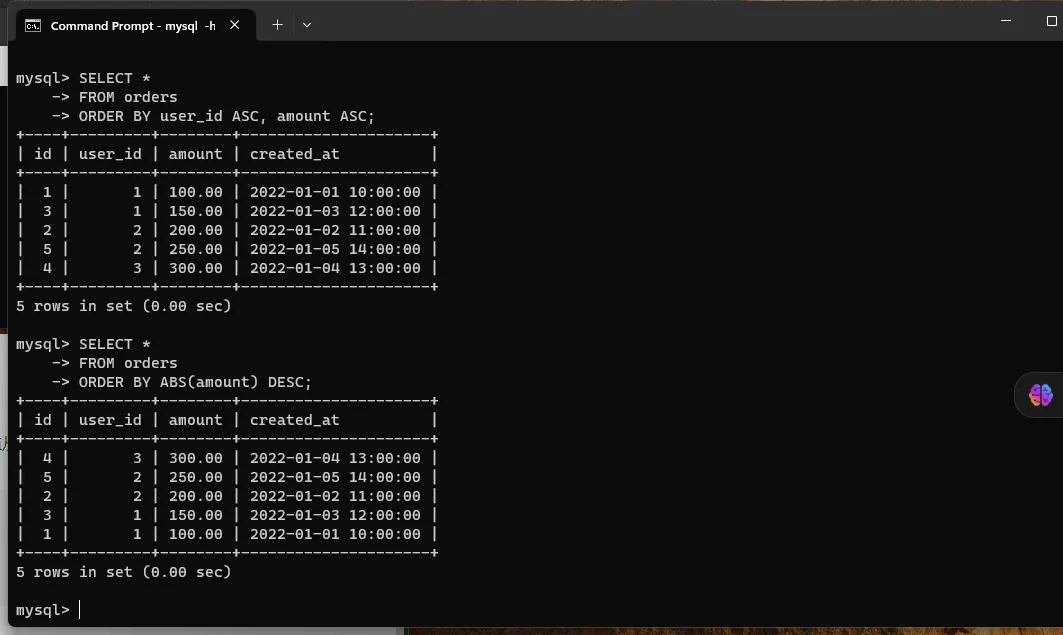Click user_id header in the first table
Screen dimensions: 1063x635
coord(110,154)
